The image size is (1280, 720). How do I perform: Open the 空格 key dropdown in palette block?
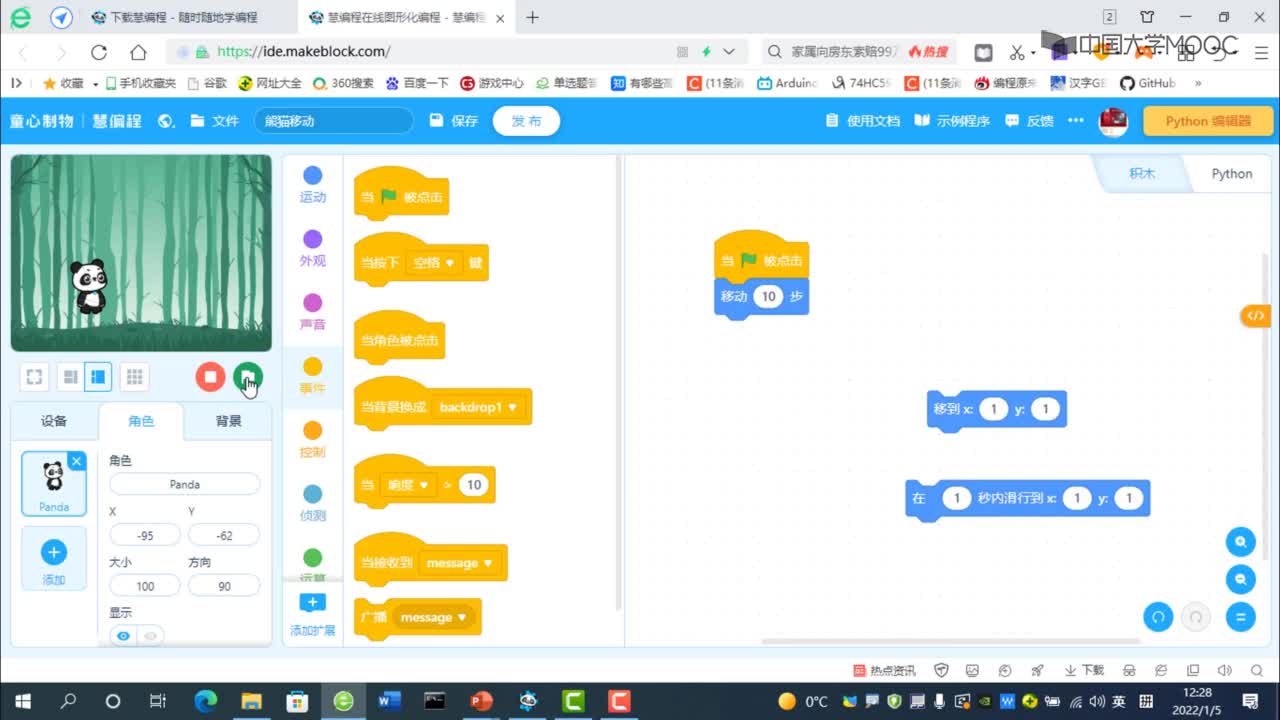(433, 263)
